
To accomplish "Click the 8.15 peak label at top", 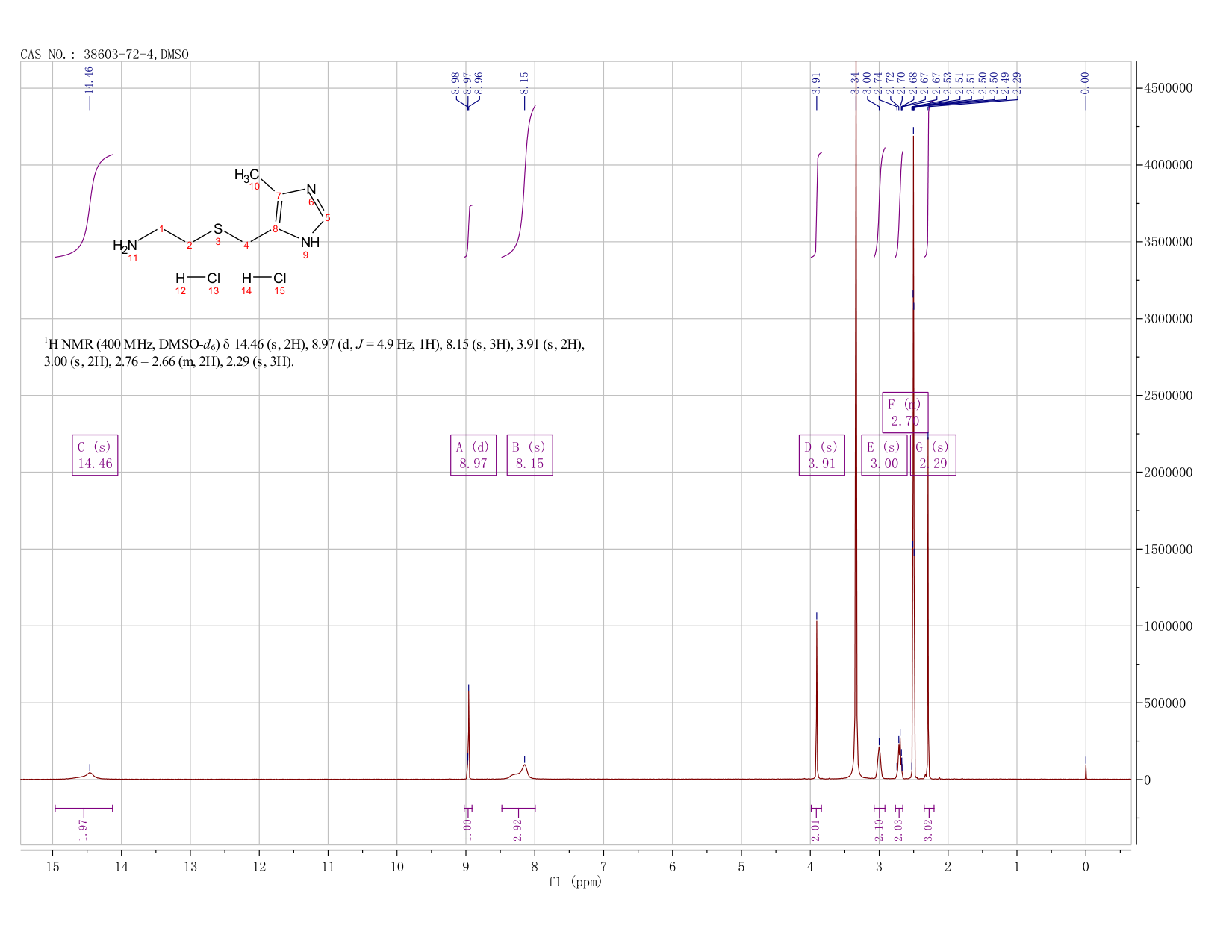I will click(524, 83).
